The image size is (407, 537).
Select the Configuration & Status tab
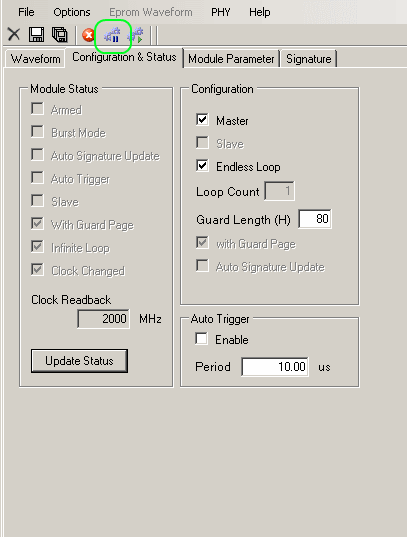(x=124, y=57)
